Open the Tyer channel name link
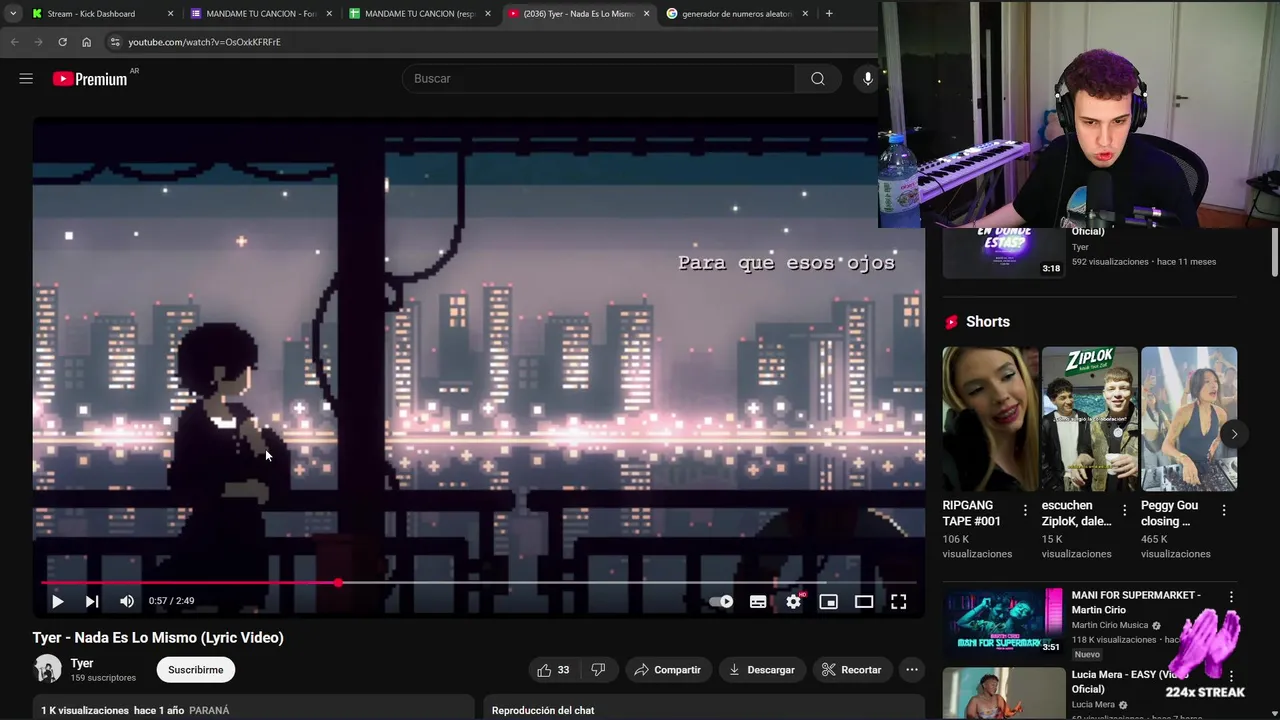The image size is (1280, 720). (82, 663)
